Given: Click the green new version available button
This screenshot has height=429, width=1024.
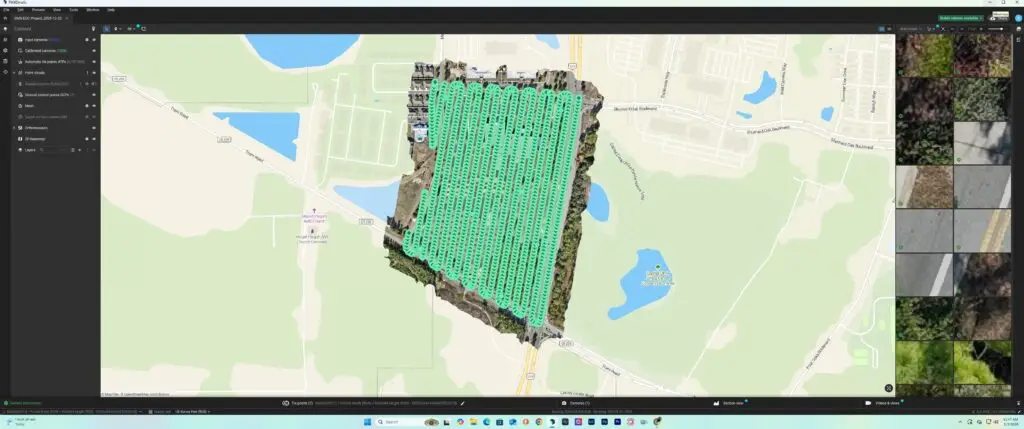Looking at the screenshot, I should click(x=960, y=17).
